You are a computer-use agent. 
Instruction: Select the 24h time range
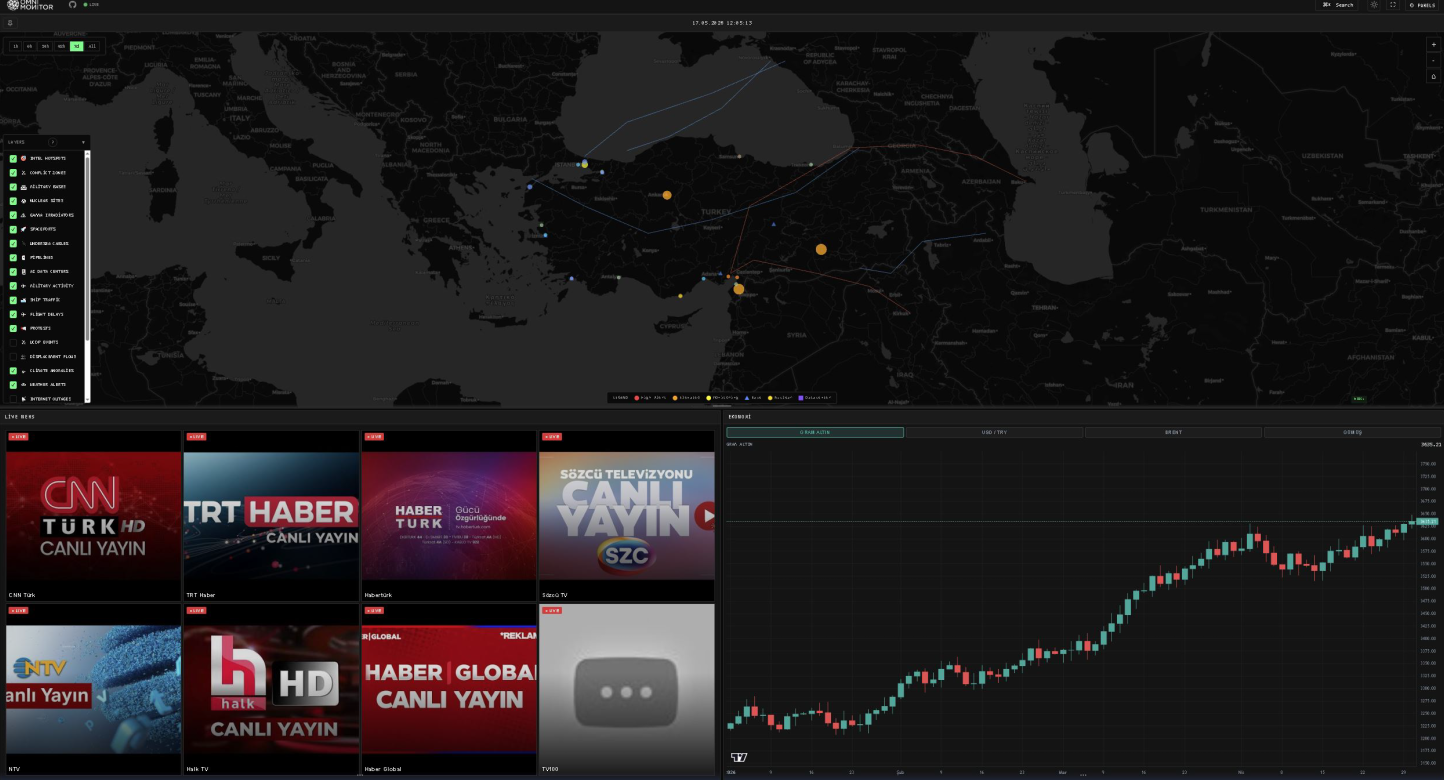[x=46, y=46]
